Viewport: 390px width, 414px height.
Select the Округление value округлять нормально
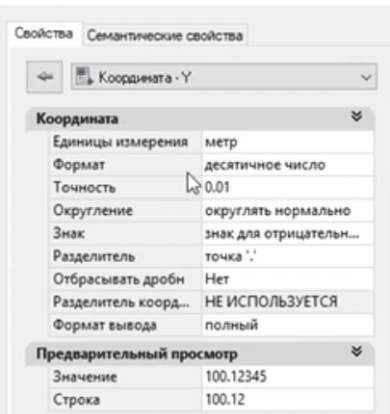tap(287, 211)
